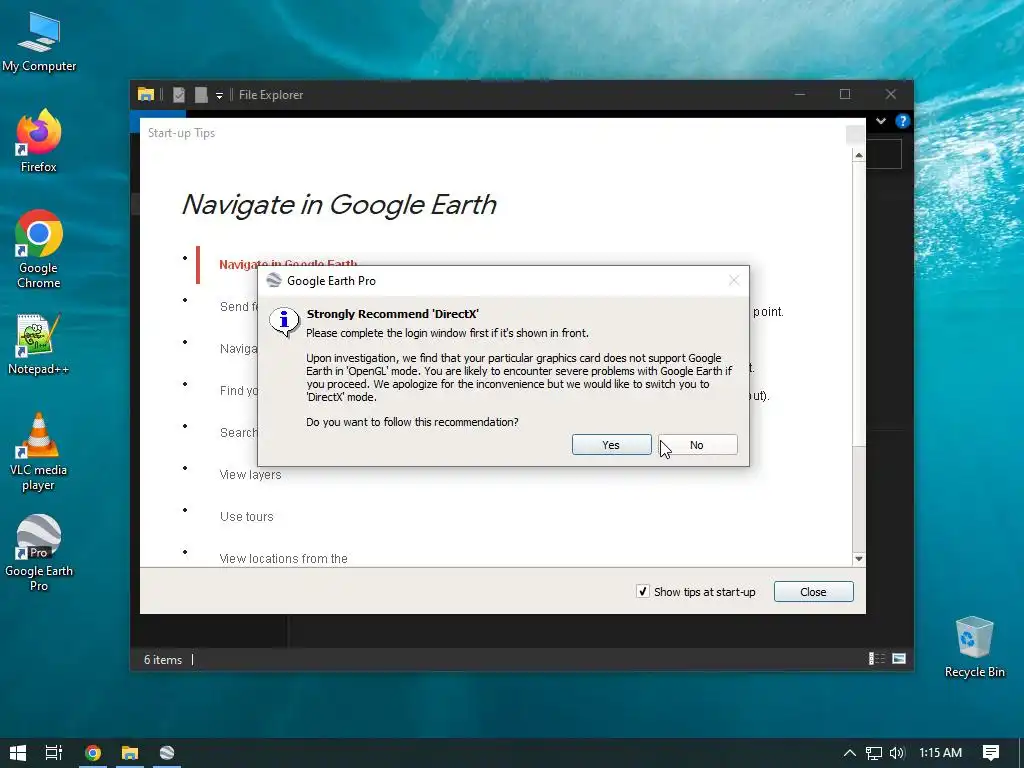
Task: Close the Google Earth Pro dialog
Action: pos(734,280)
